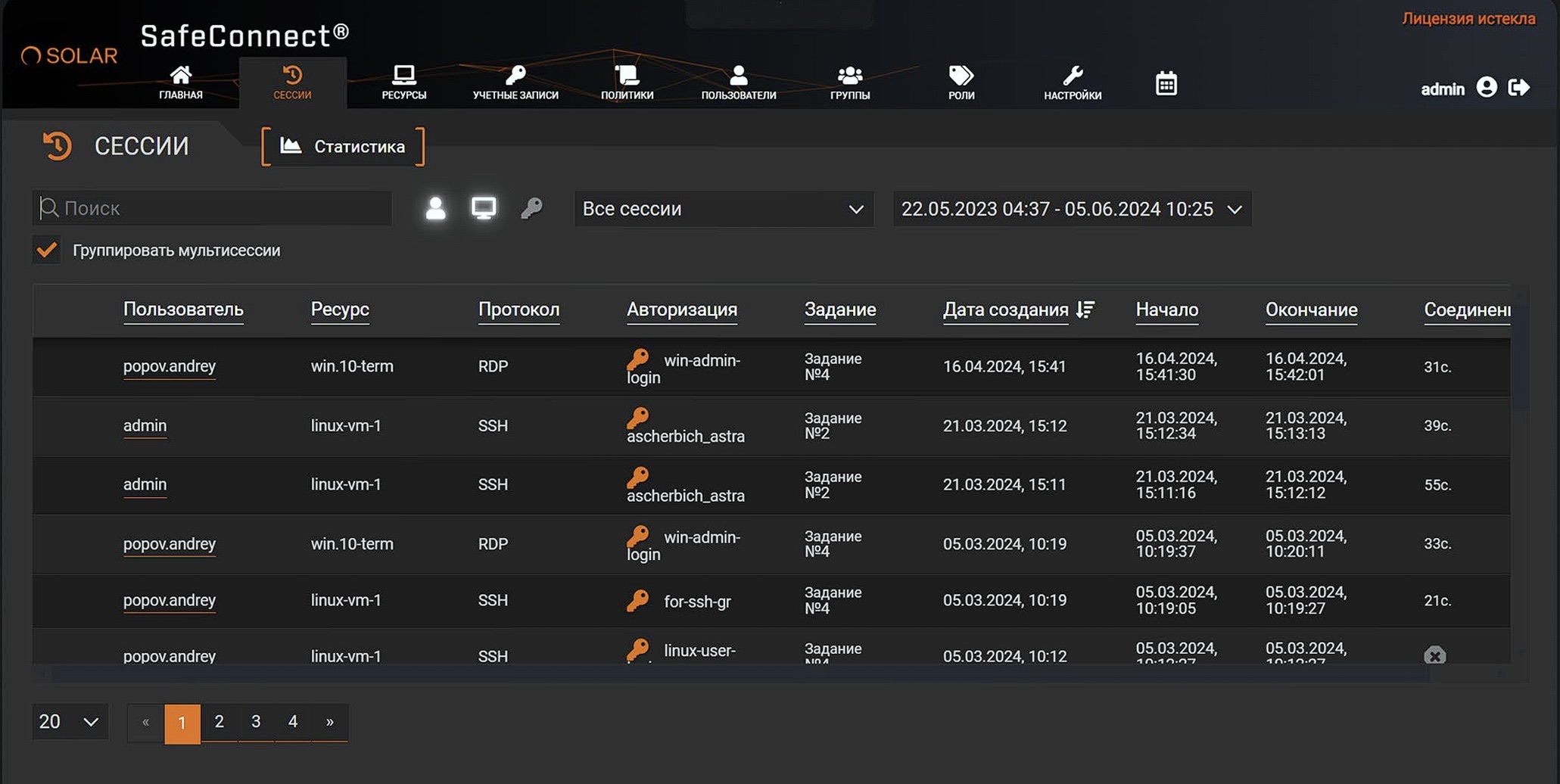Image resolution: width=1560 pixels, height=784 pixels.
Task: Toggle the user filter icon
Action: 435,208
